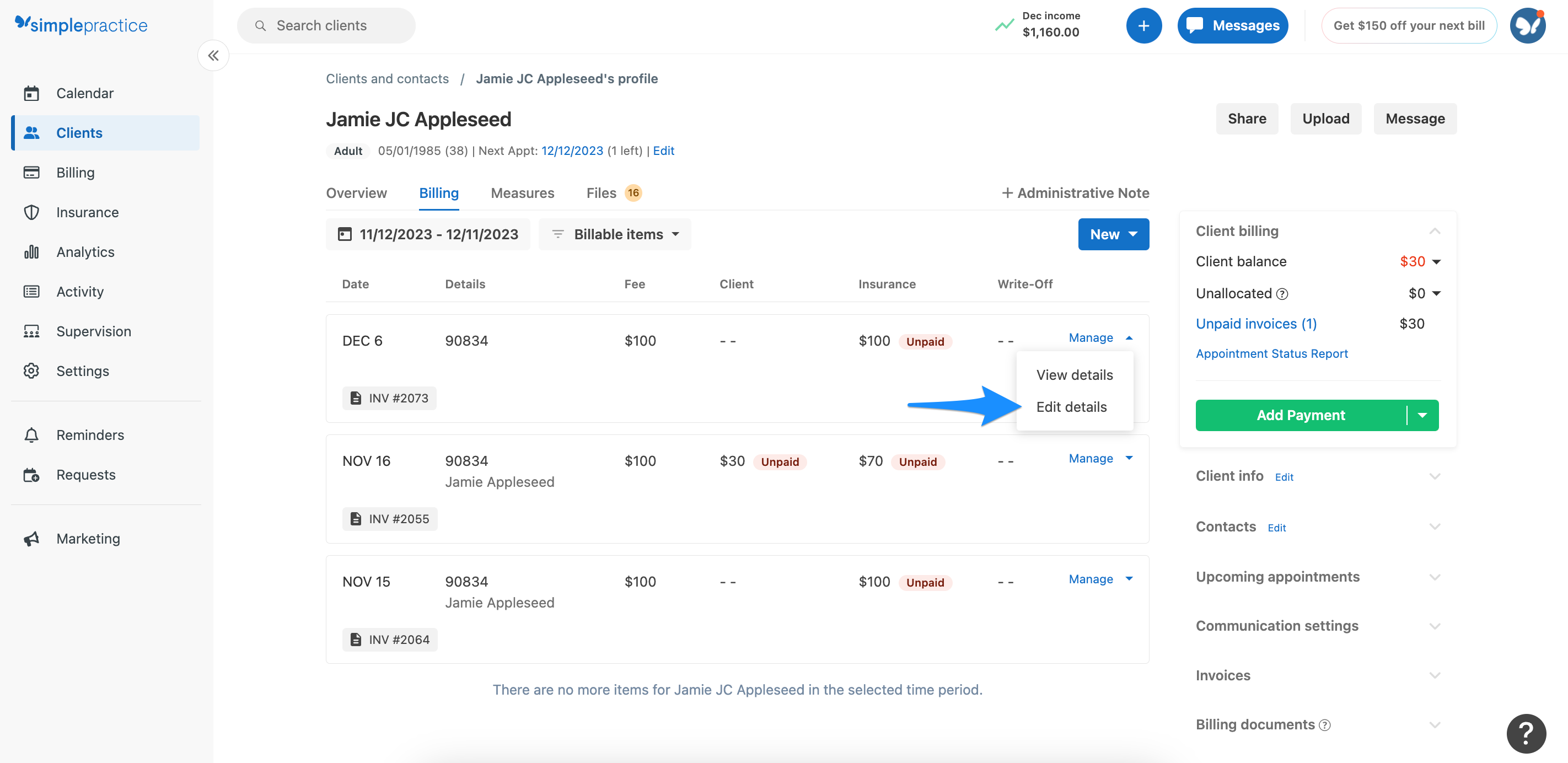
Task: Open the Add Payment dropdown arrow
Action: [1422, 416]
